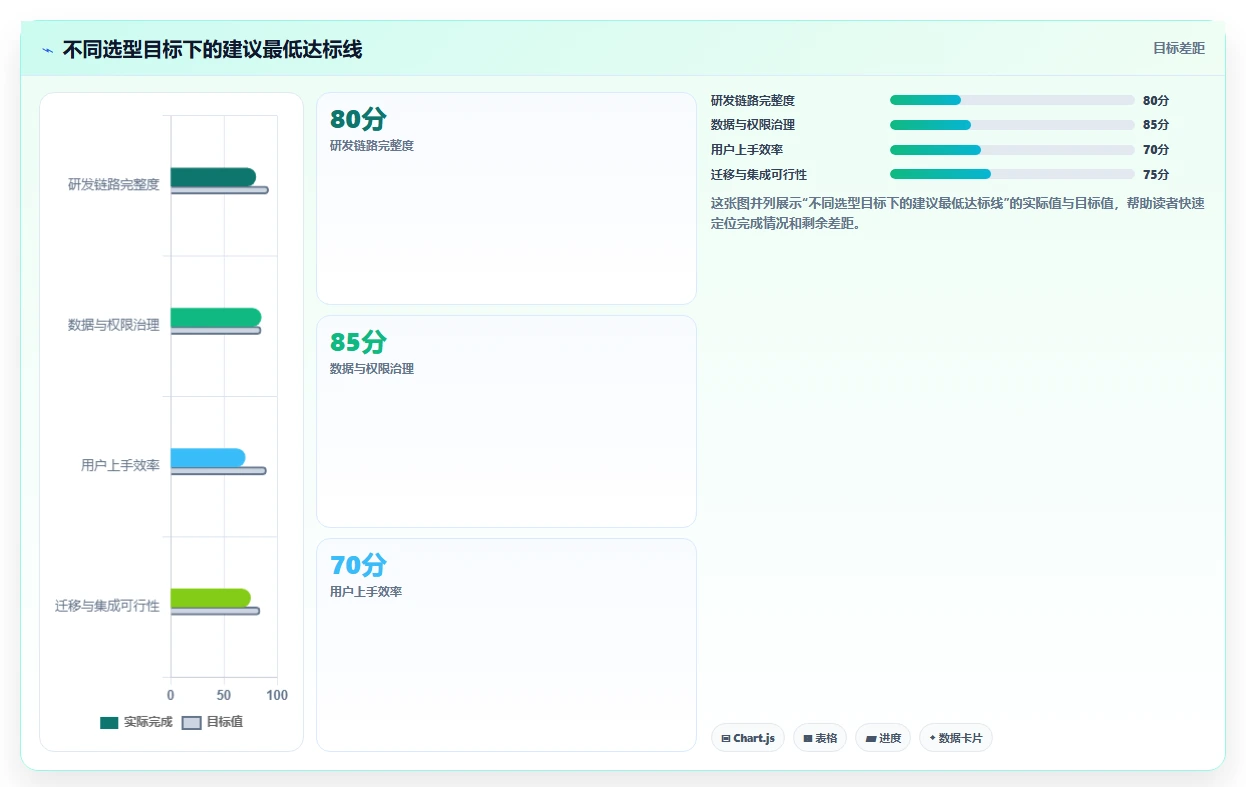Click the 70分 value in progress list
Image resolution: width=1246 pixels, height=787 pixels.
(1156, 150)
